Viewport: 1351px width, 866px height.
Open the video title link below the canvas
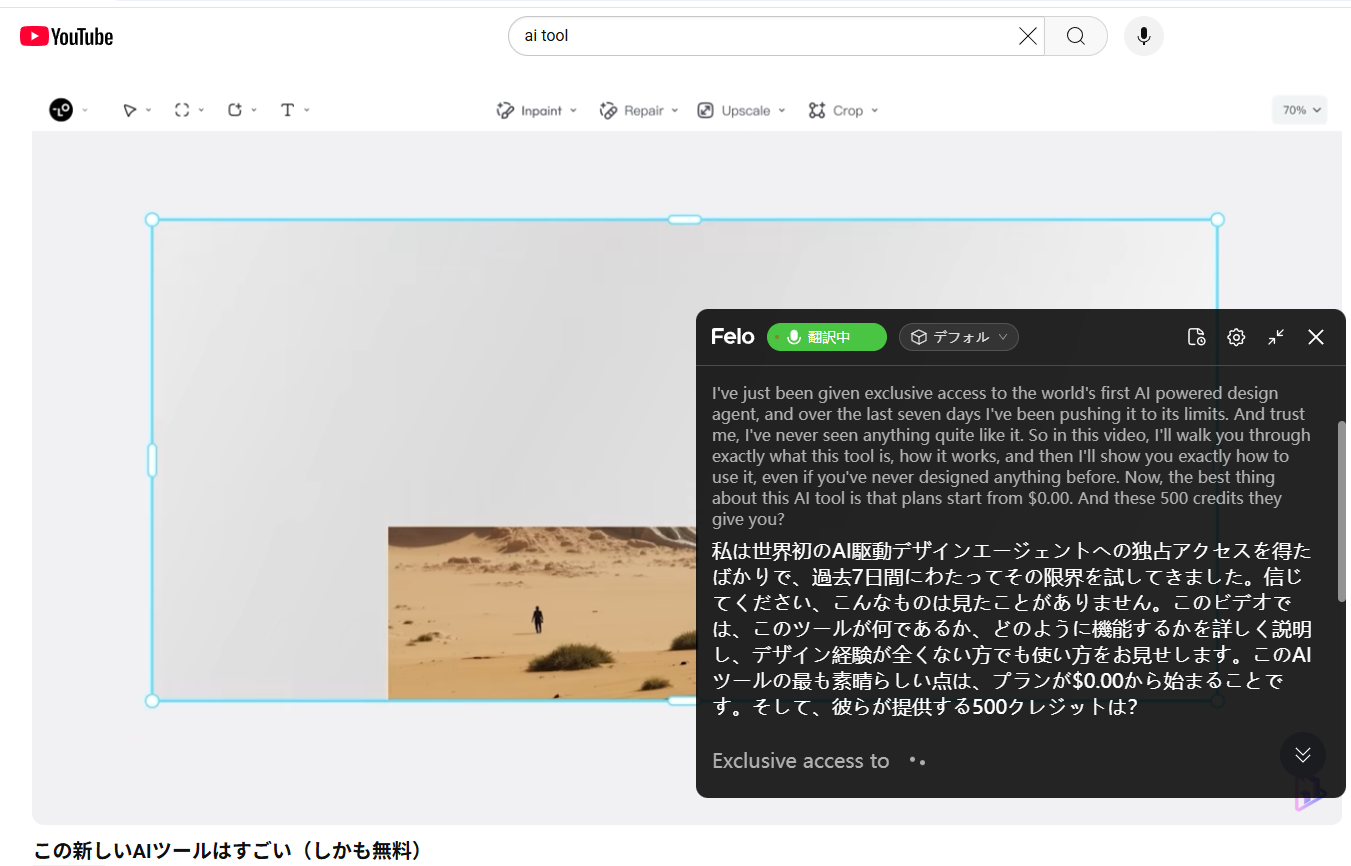(x=227, y=851)
